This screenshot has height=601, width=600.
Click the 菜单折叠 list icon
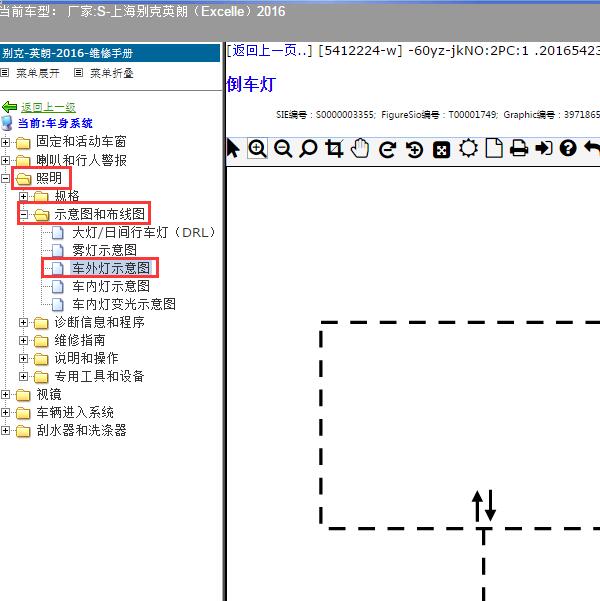point(78,72)
